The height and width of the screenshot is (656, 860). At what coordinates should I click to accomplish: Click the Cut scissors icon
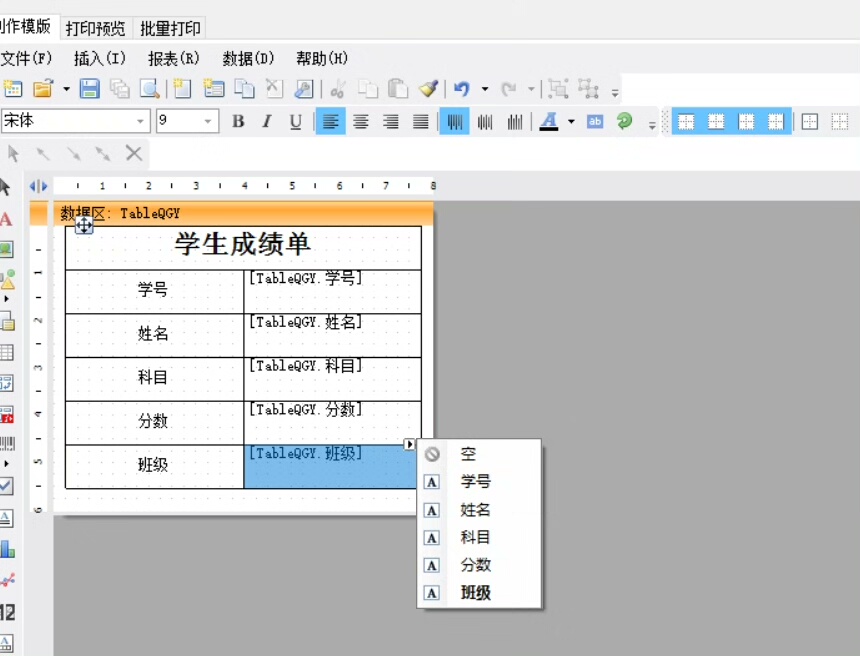pyautogui.click(x=338, y=89)
